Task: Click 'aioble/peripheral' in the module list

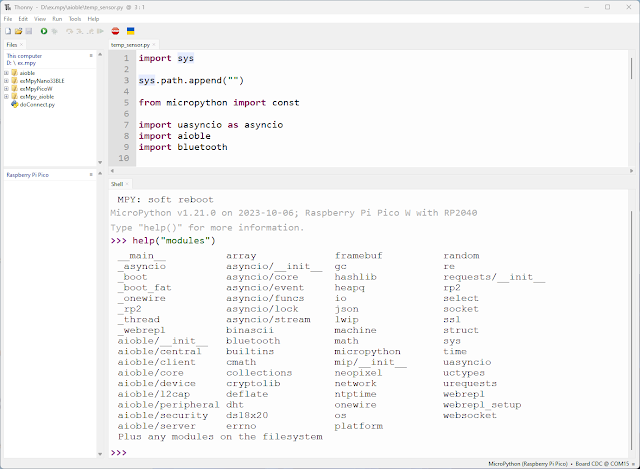Action: coord(168,405)
